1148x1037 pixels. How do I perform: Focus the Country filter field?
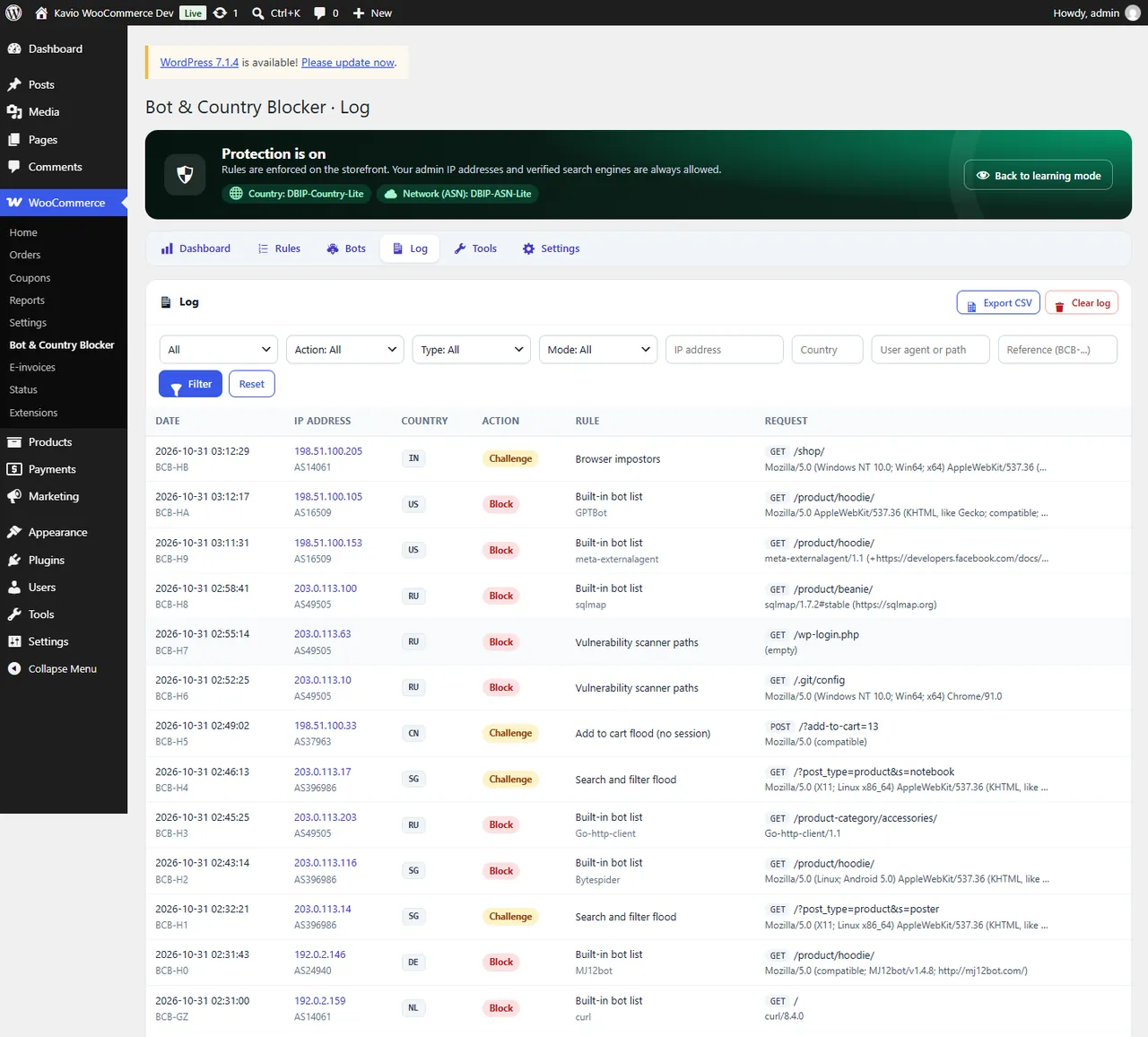click(827, 350)
